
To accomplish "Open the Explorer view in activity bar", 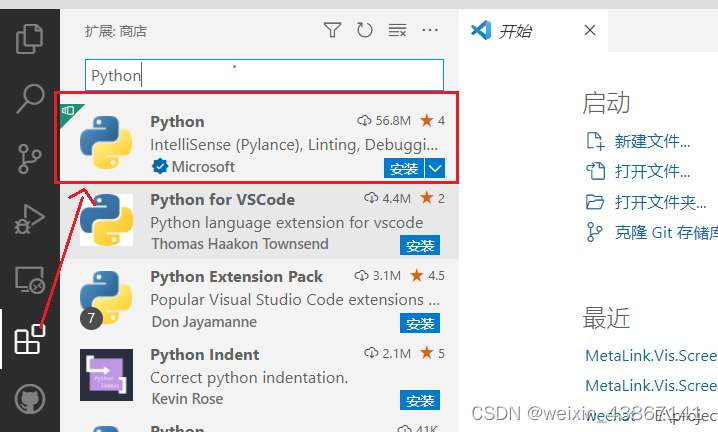I will pyautogui.click(x=30, y=39).
